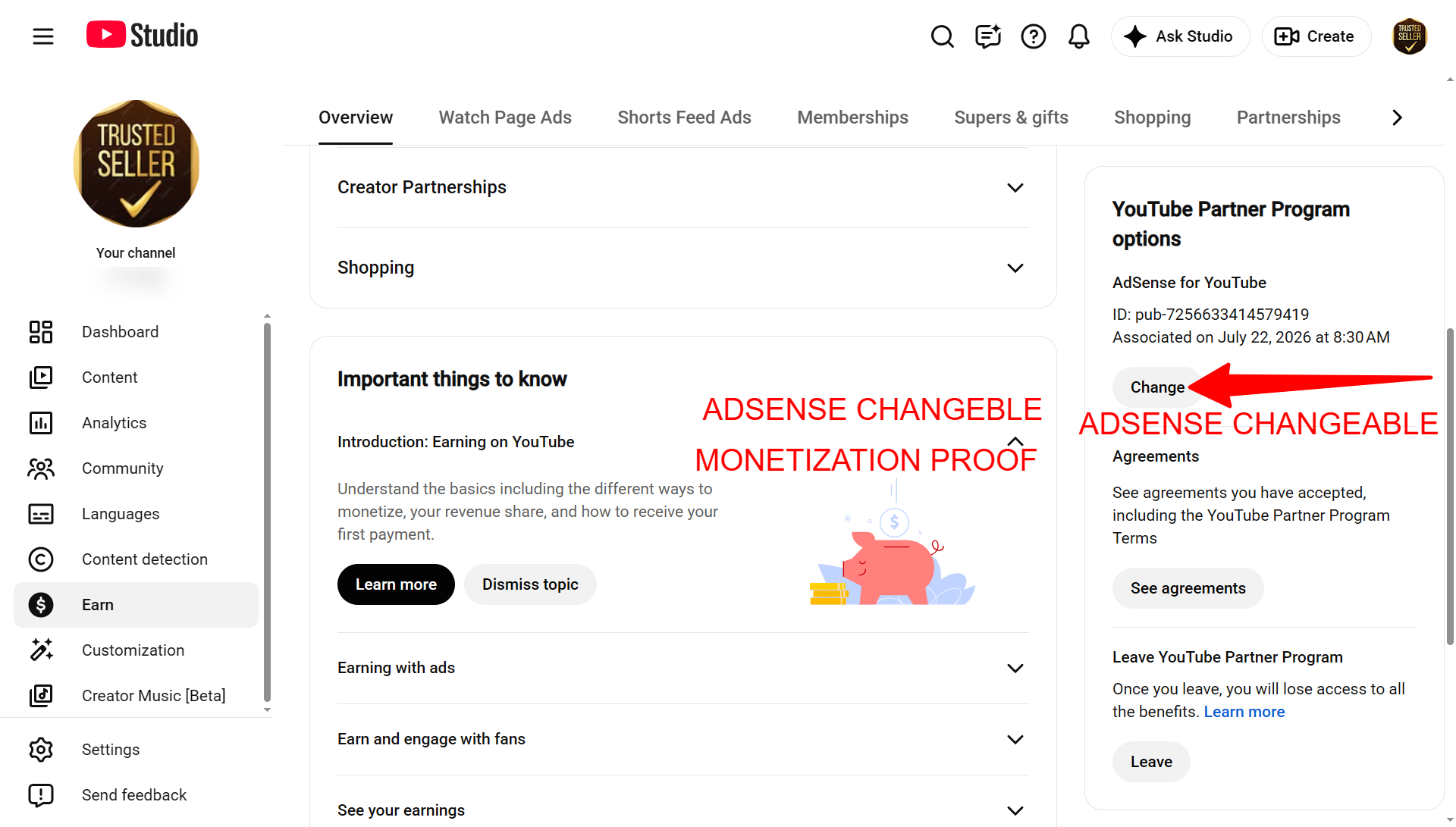Switch to the Memberships tab

coord(852,117)
